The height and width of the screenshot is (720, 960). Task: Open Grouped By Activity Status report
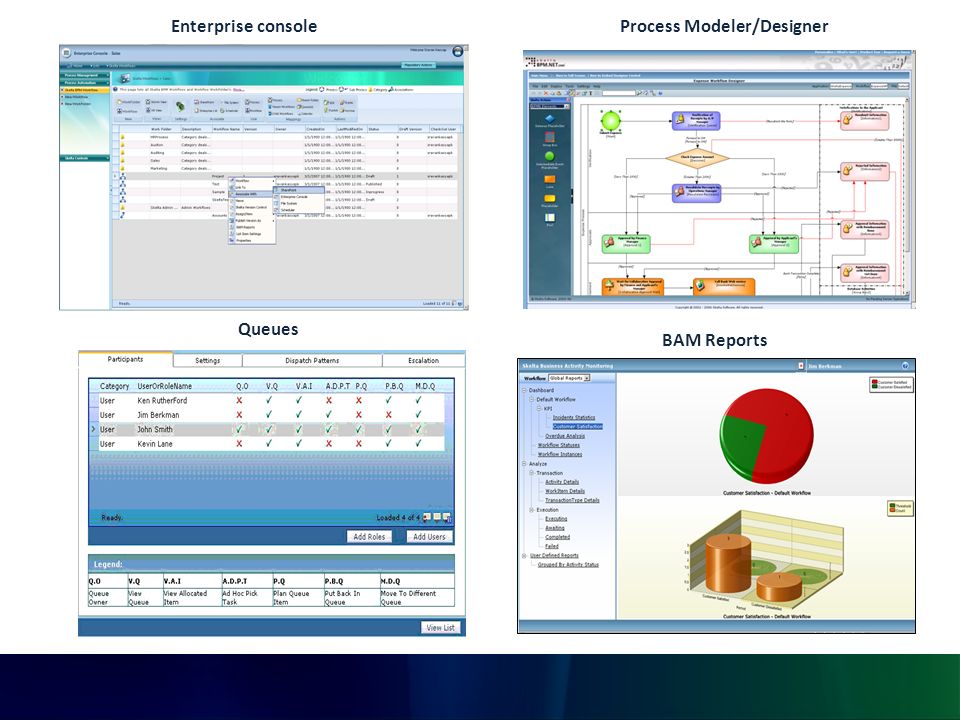568,564
